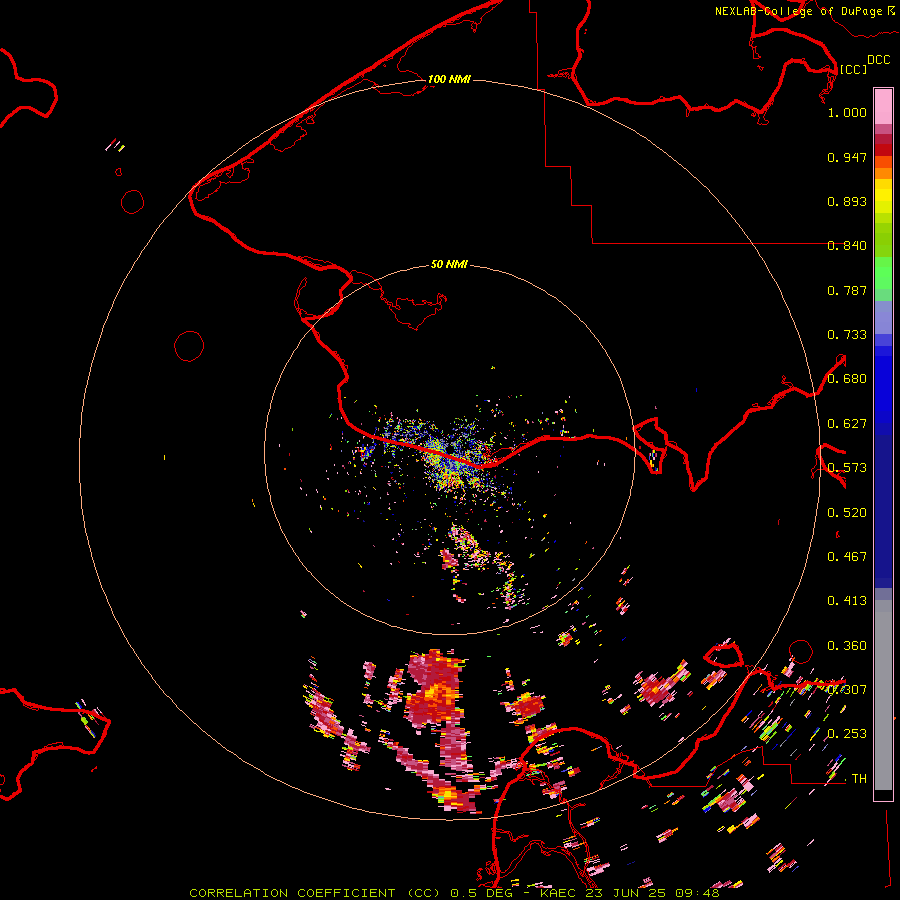Select the 0.733 legend value
Screen dimensions: 900x900
coord(847,335)
